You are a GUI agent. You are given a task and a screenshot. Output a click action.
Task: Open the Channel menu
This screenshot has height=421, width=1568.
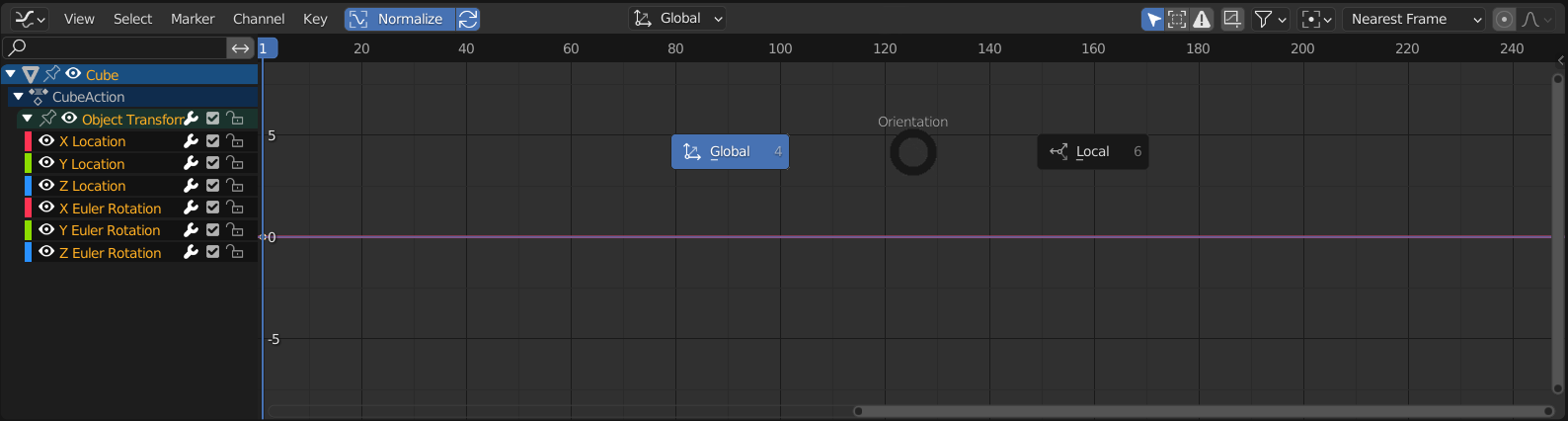click(259, 19)
